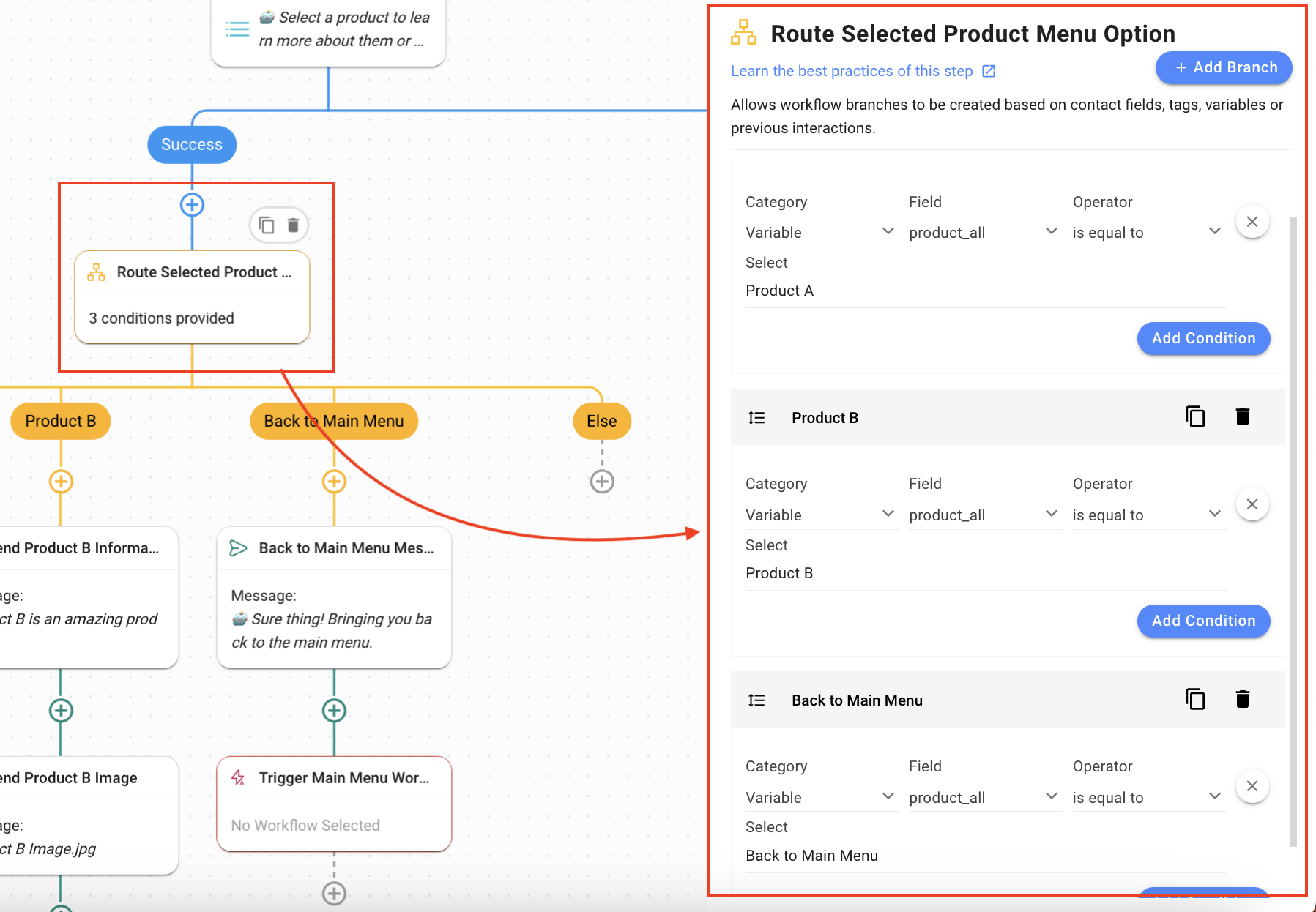The height and width of the screenshot is (912, 1316).
Task: Open Category dropdown in the Product A condition
Action: (820, 233)
